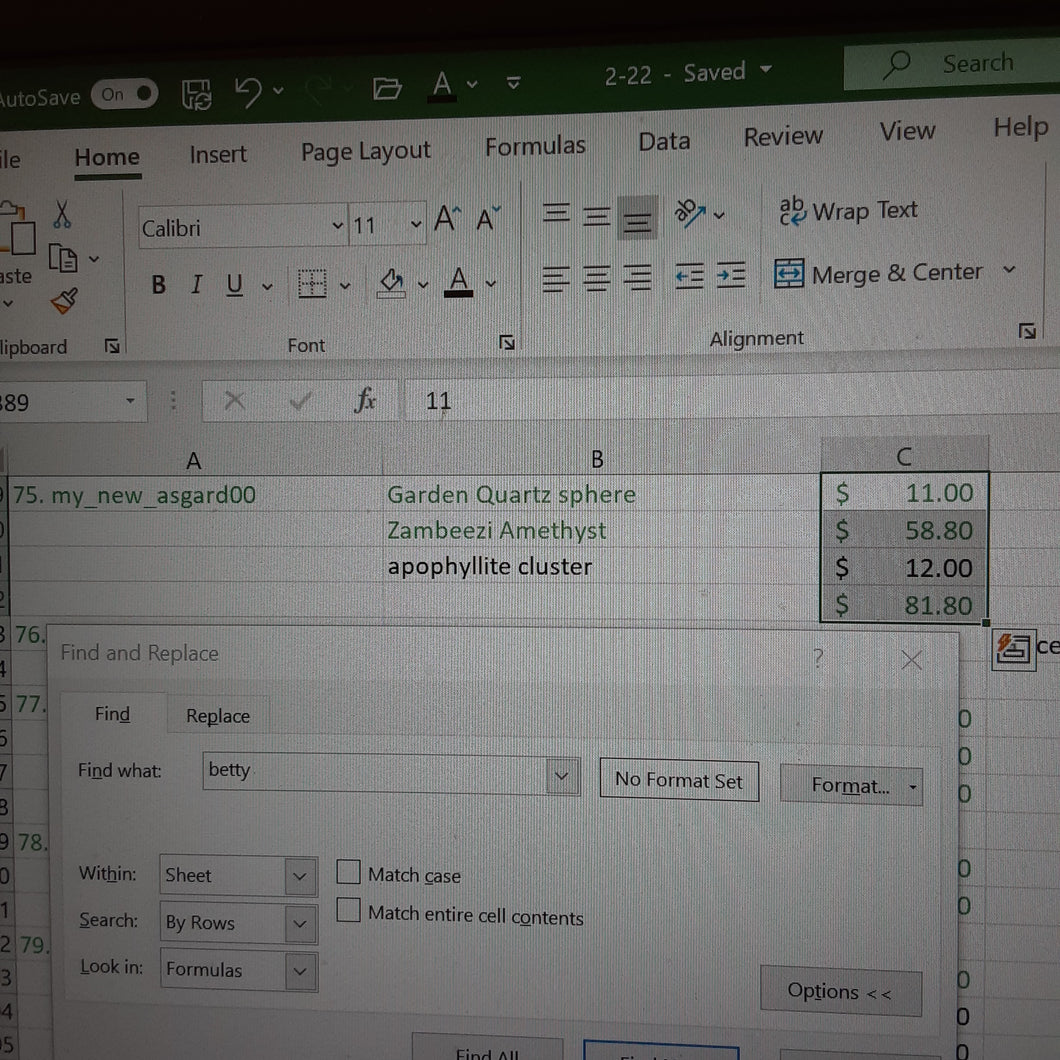Image resolution: width=1060 pixels, height=1060 pixels.
Task: Click the Insert Function fx icon
Action: point(364,400)
